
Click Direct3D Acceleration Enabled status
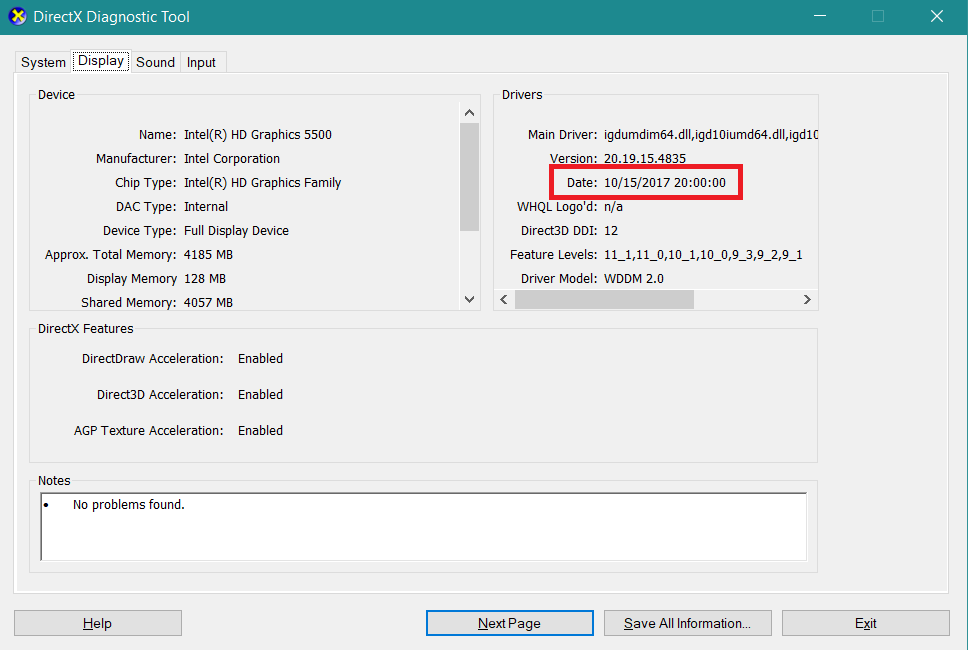260,394
